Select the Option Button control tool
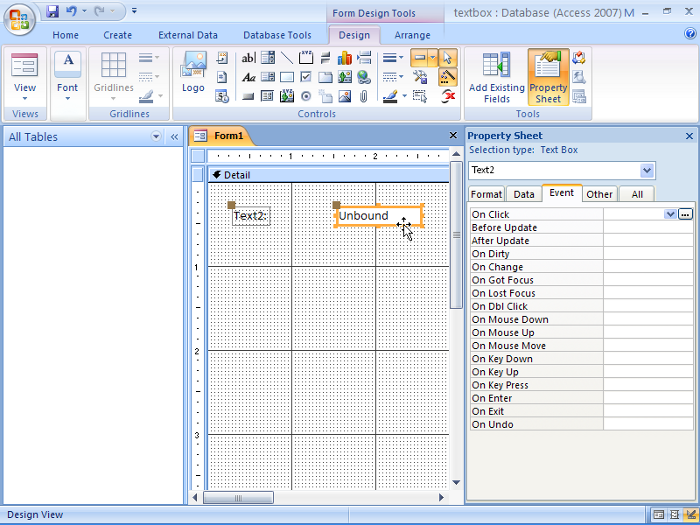 pyautogui.click(x=306, y=96)
